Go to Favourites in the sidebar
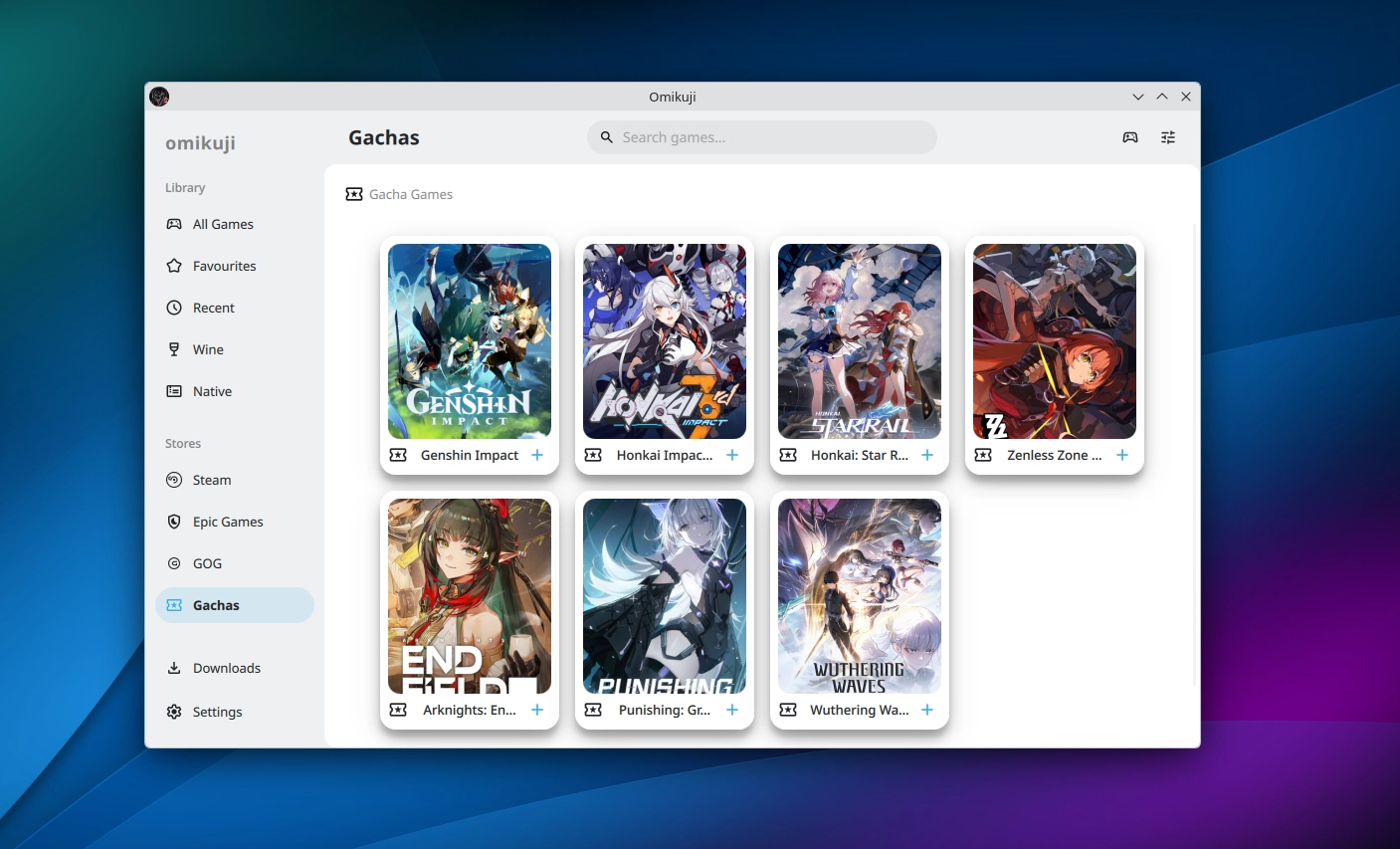1400x849 pixels. [x=235, y=266]
